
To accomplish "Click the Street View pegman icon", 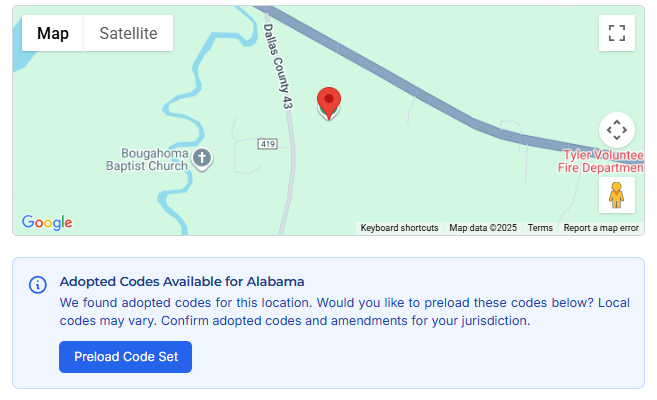I will click(x=617, y=195).
